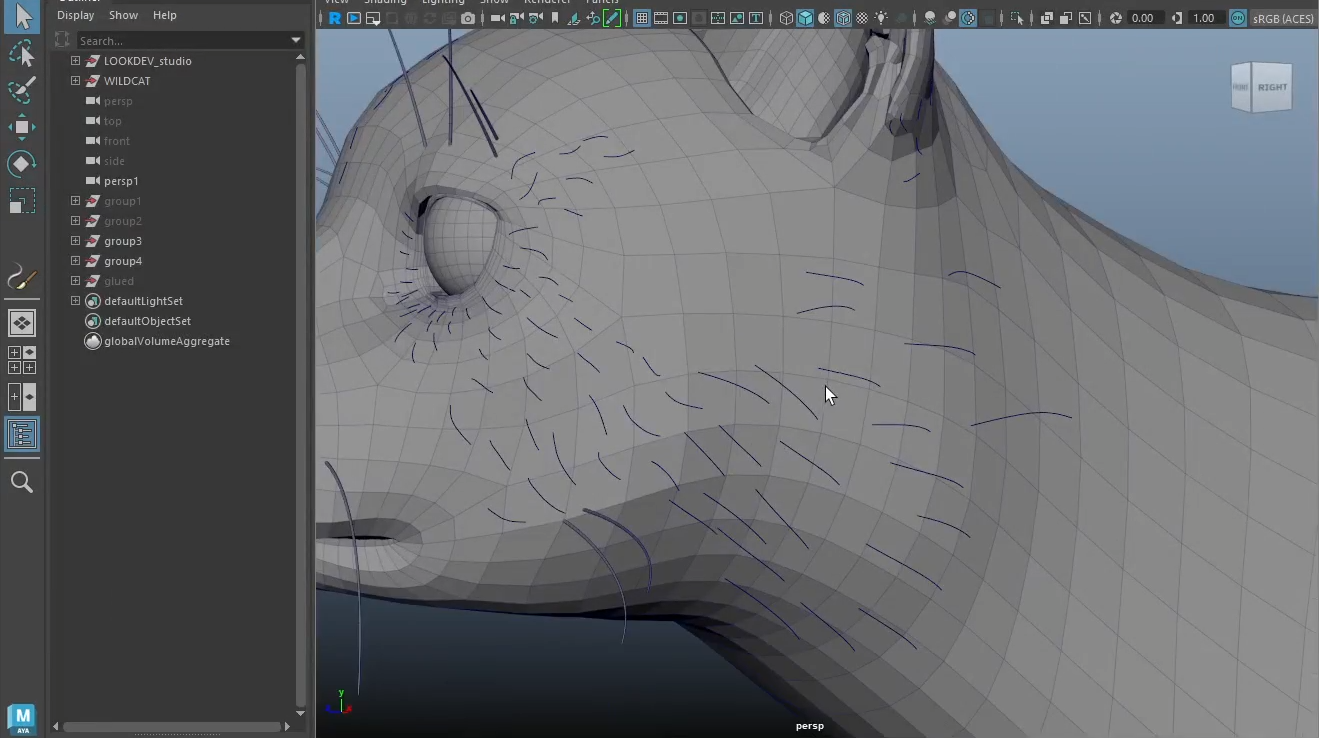1319x738 pixels.
Task: Expand the WILDCAT group node
Action: (x=75, y=81)
